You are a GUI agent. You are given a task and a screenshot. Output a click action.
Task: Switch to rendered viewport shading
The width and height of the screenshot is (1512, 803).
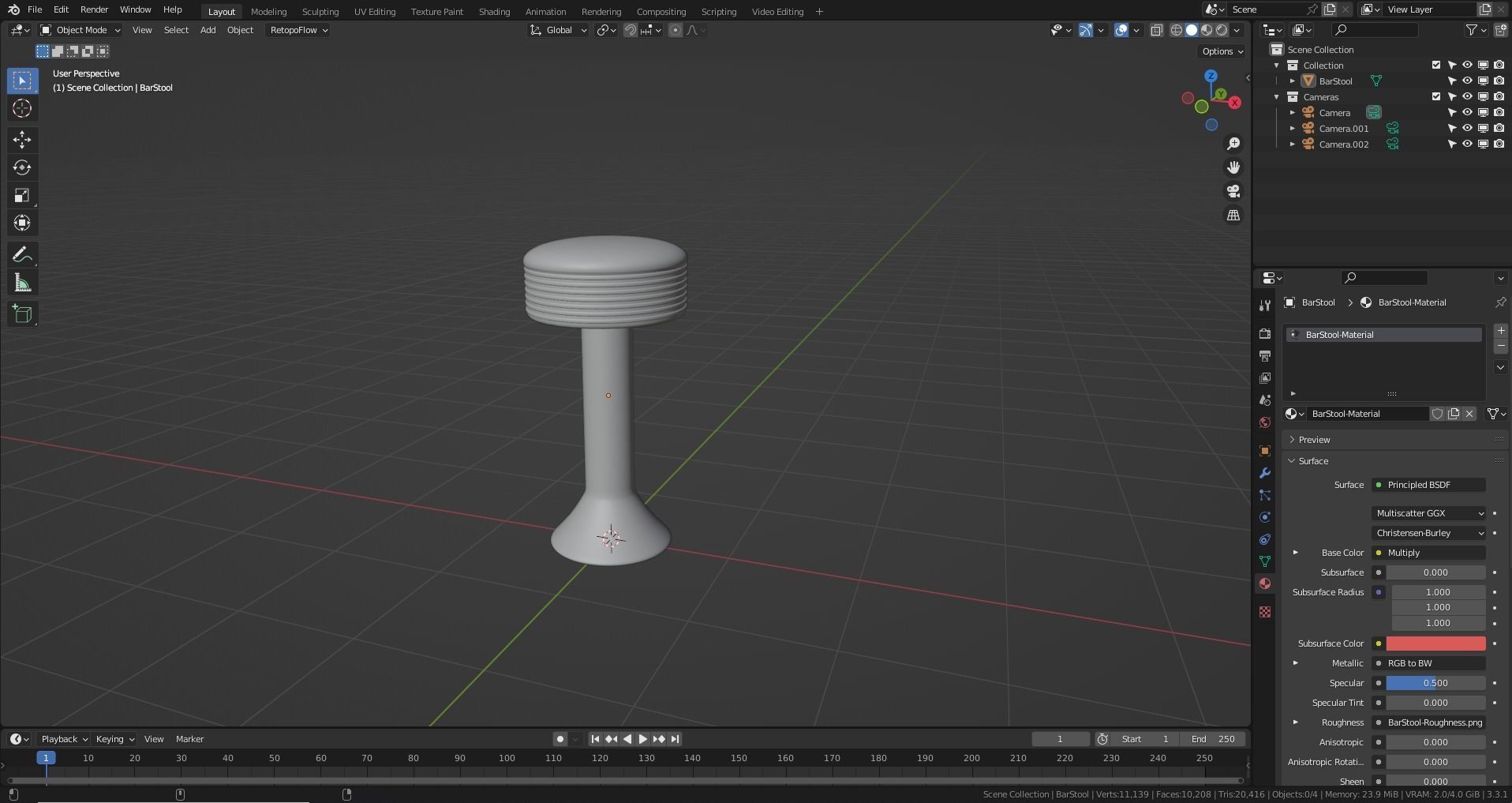[1222, 30]
